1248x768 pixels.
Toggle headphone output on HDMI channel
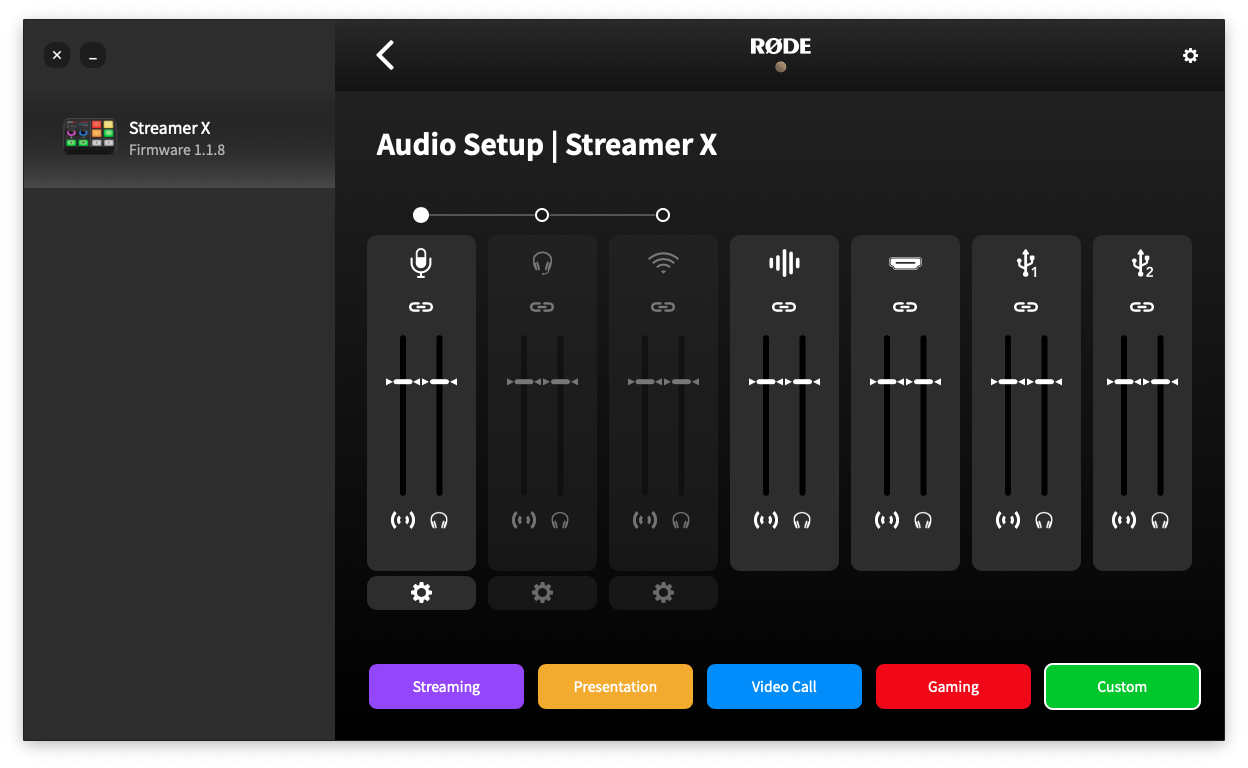pyautogui.click(x=923, y=520)
